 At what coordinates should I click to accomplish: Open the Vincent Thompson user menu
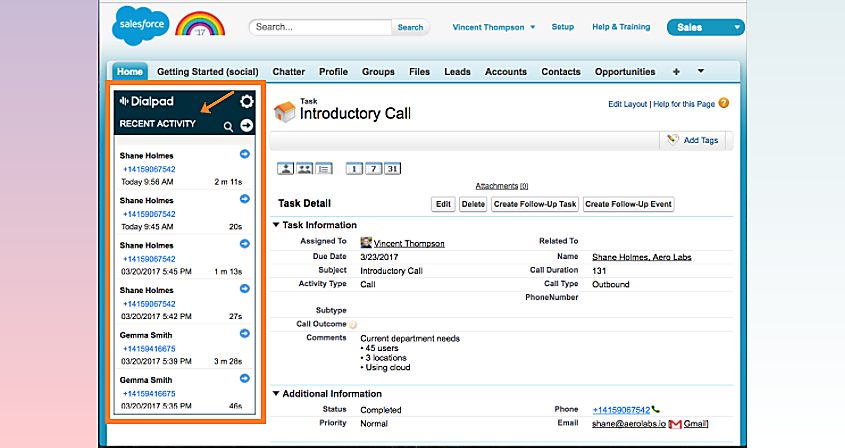(494, 27)
